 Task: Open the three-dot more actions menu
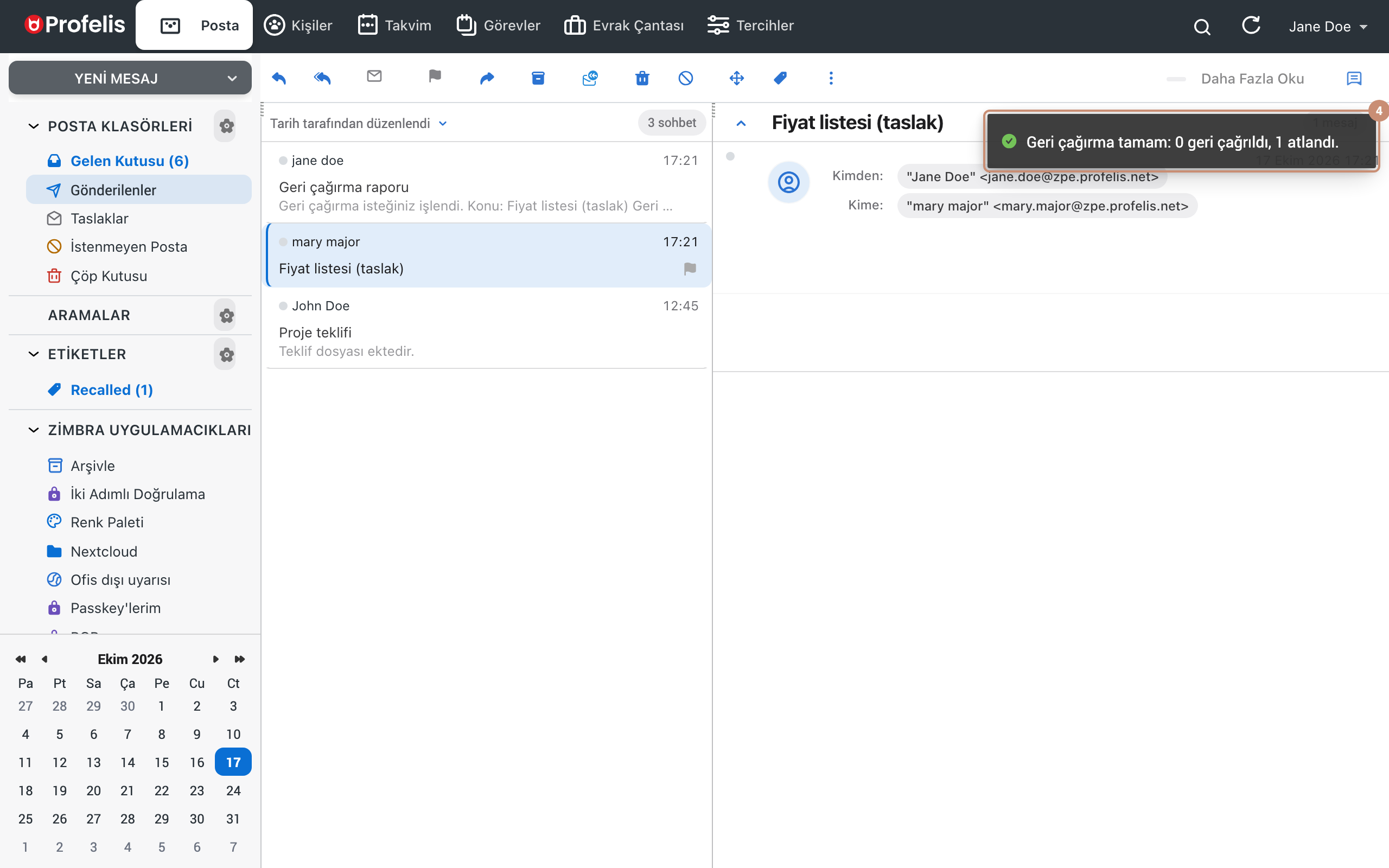point(831,78)
